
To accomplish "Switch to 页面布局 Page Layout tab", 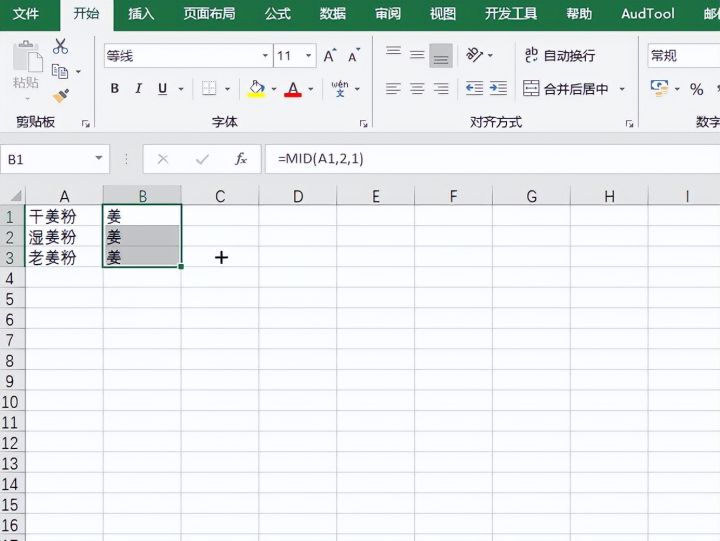I will tap(209, 14).
